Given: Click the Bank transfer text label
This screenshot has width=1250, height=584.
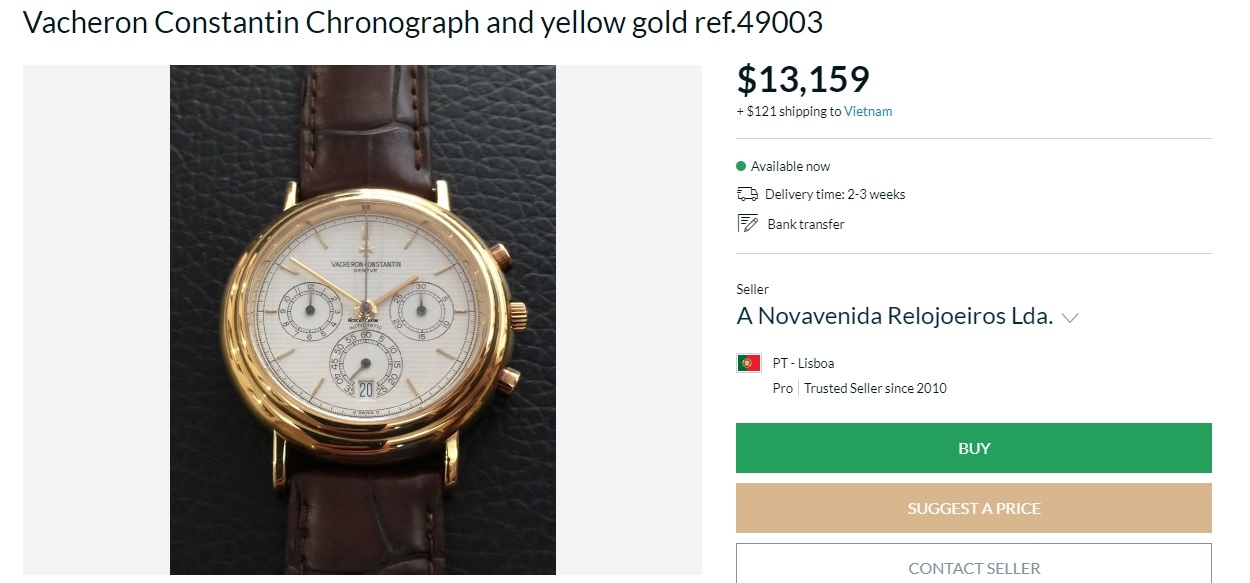Looking at the screenshot, I should (x=806, y=224).
